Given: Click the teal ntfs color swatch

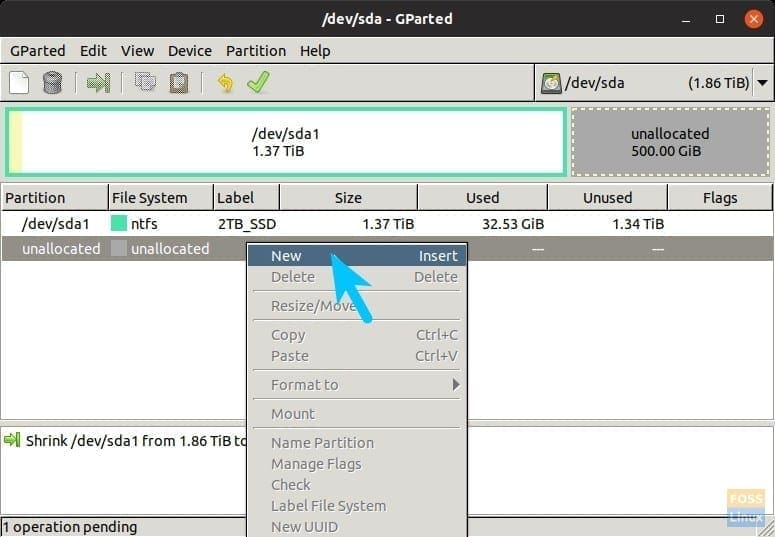Looking at the screenshot, I should tap(119, 224).
